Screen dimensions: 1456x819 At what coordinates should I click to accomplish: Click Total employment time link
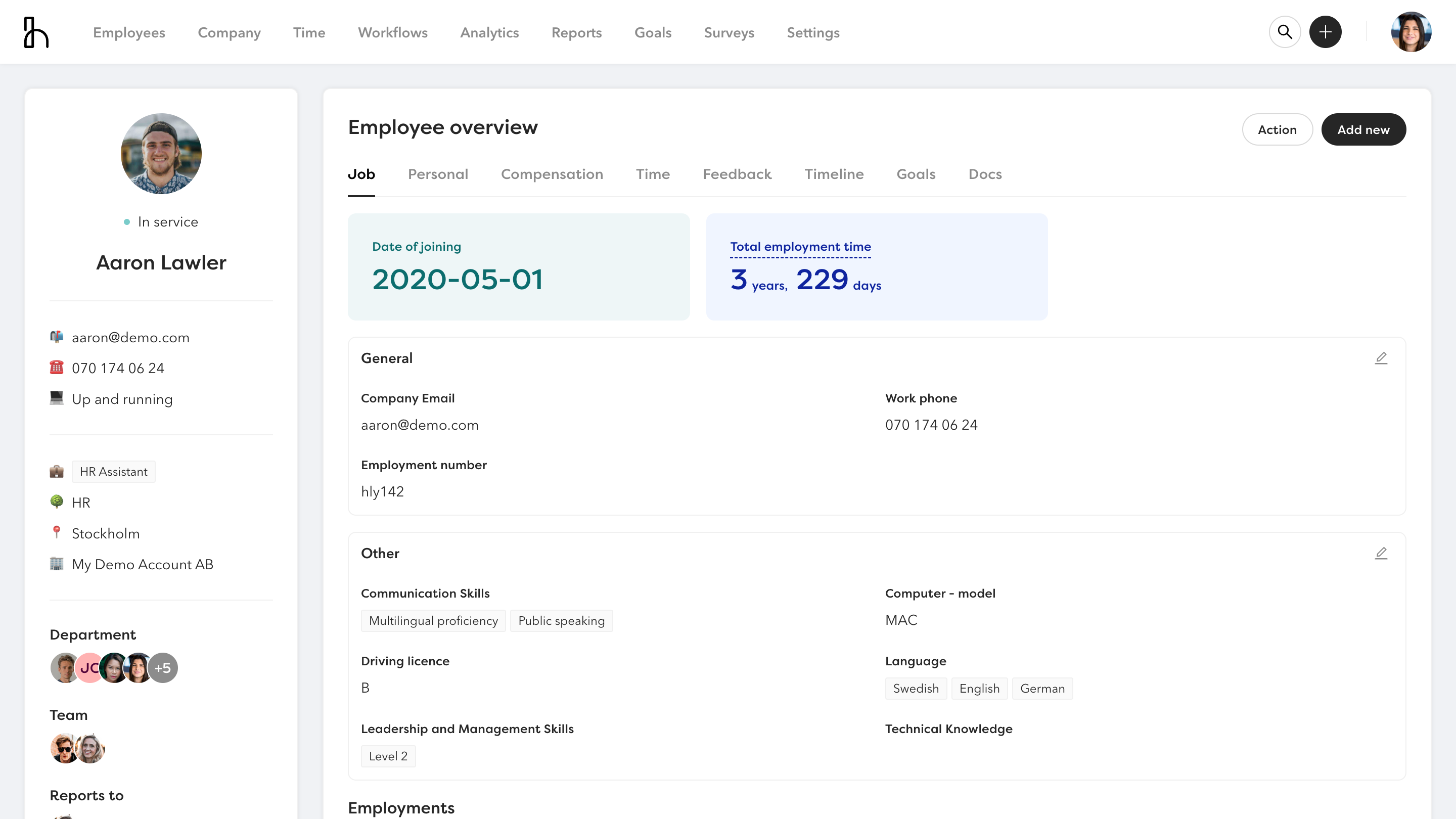[x=800, y=246]
